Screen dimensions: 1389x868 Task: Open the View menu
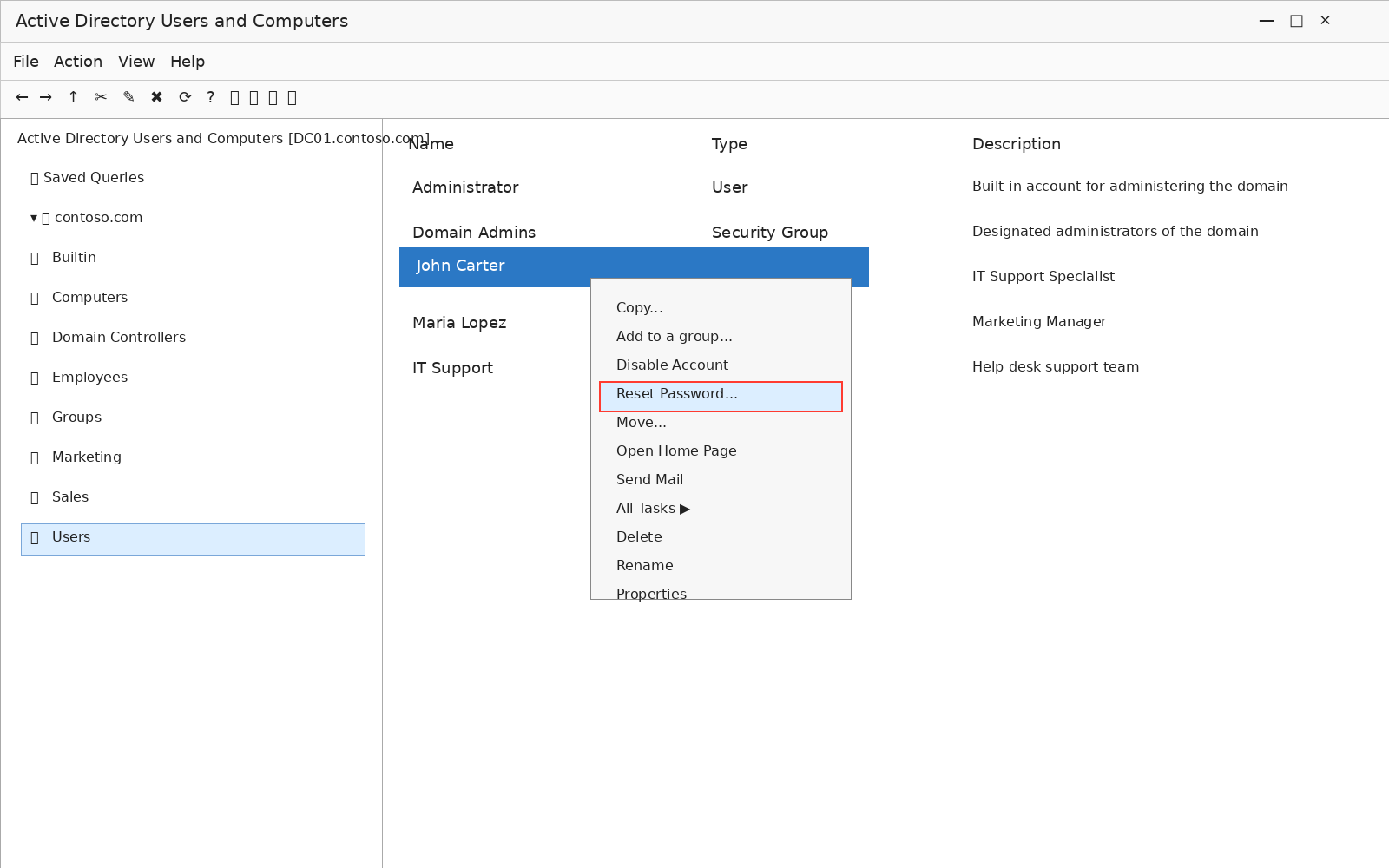pos(136,62)
